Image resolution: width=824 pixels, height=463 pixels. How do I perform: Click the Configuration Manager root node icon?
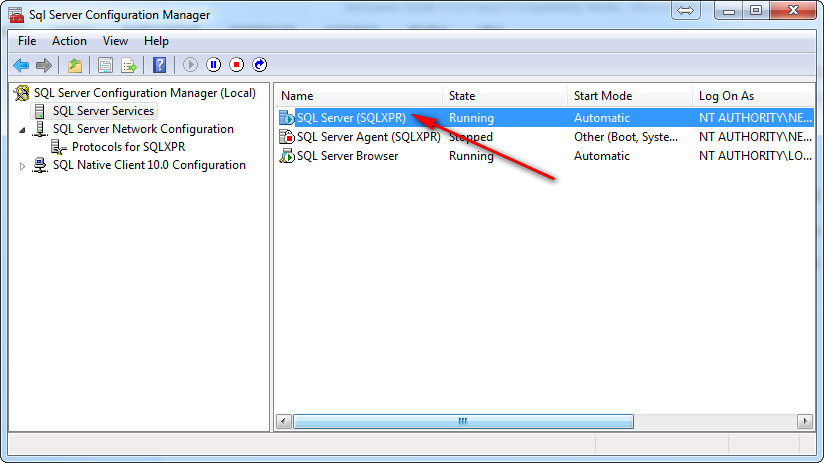(x=22, y=93)
